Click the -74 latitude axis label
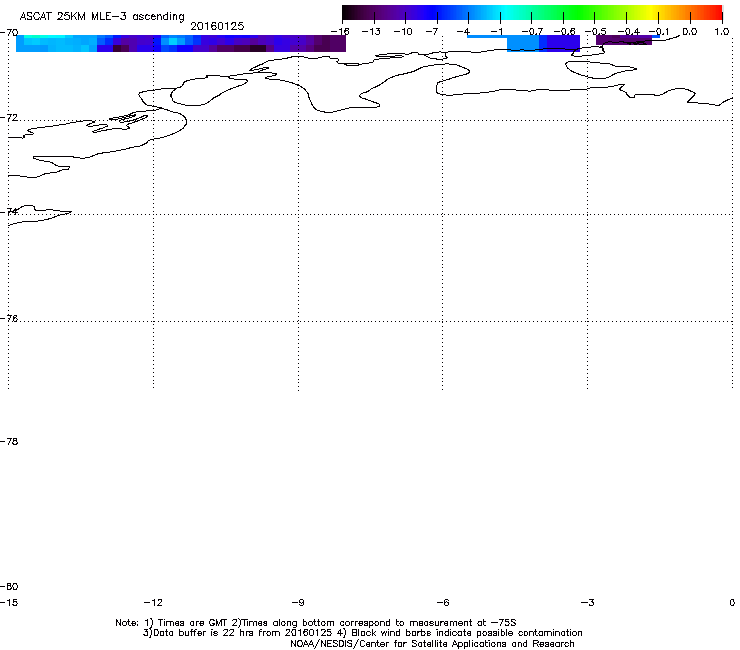The height and width of the screenshot is (650, 740). (9, 211)
